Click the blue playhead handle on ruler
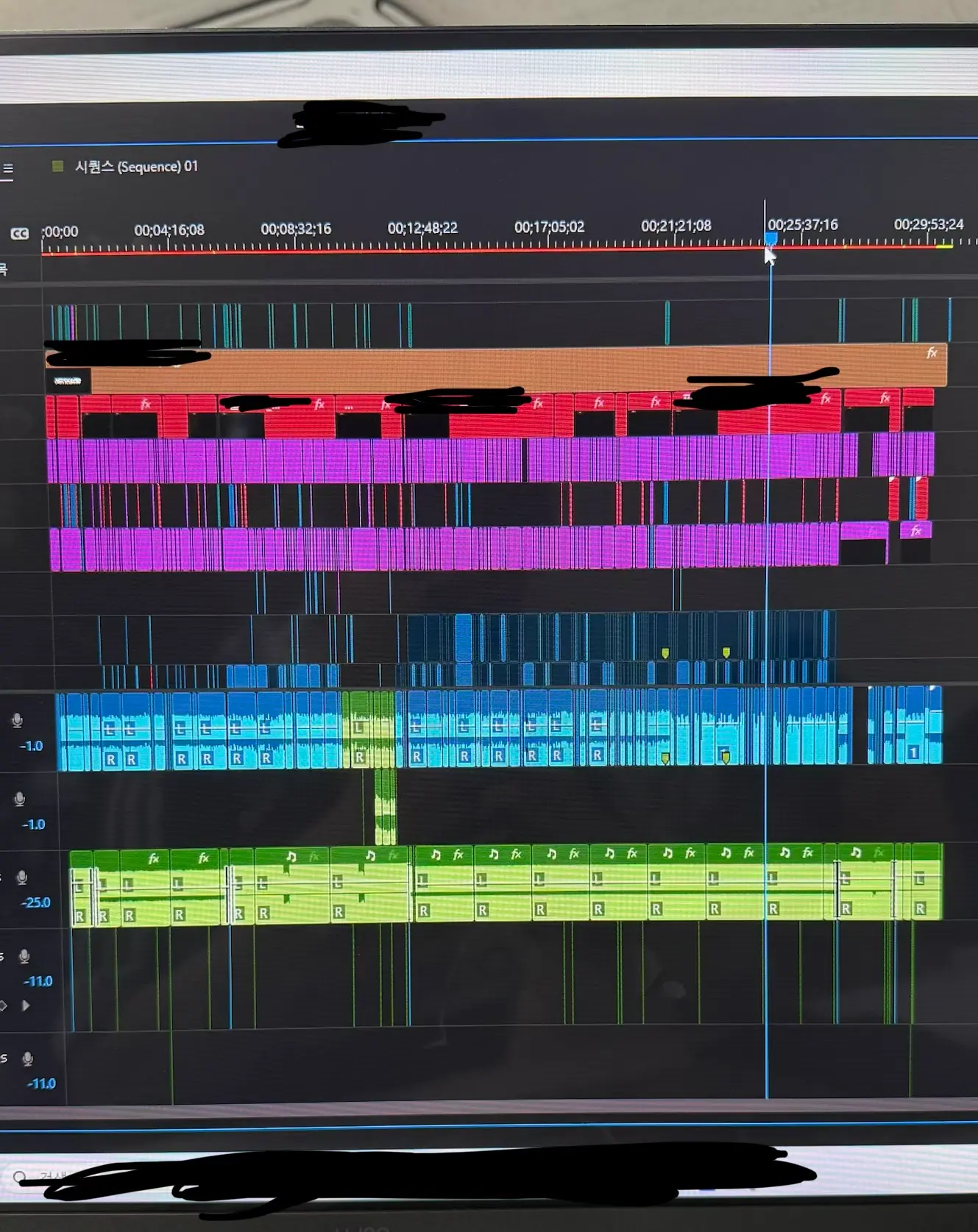The width and height of the screenshot is (978, 1232). pyautogui.click(x=770, y=238)
